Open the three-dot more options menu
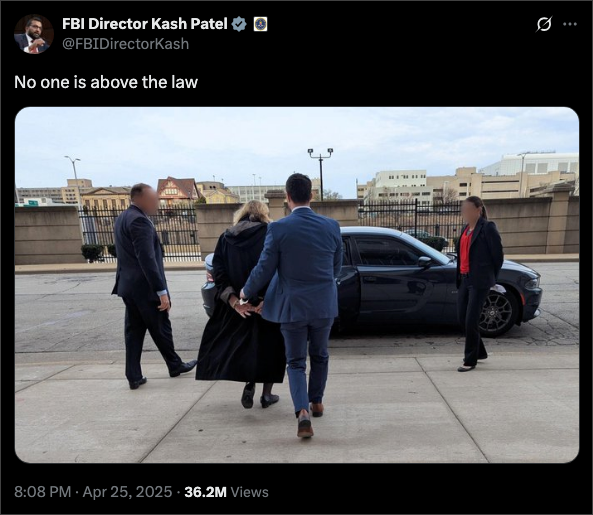 (570, 24)
